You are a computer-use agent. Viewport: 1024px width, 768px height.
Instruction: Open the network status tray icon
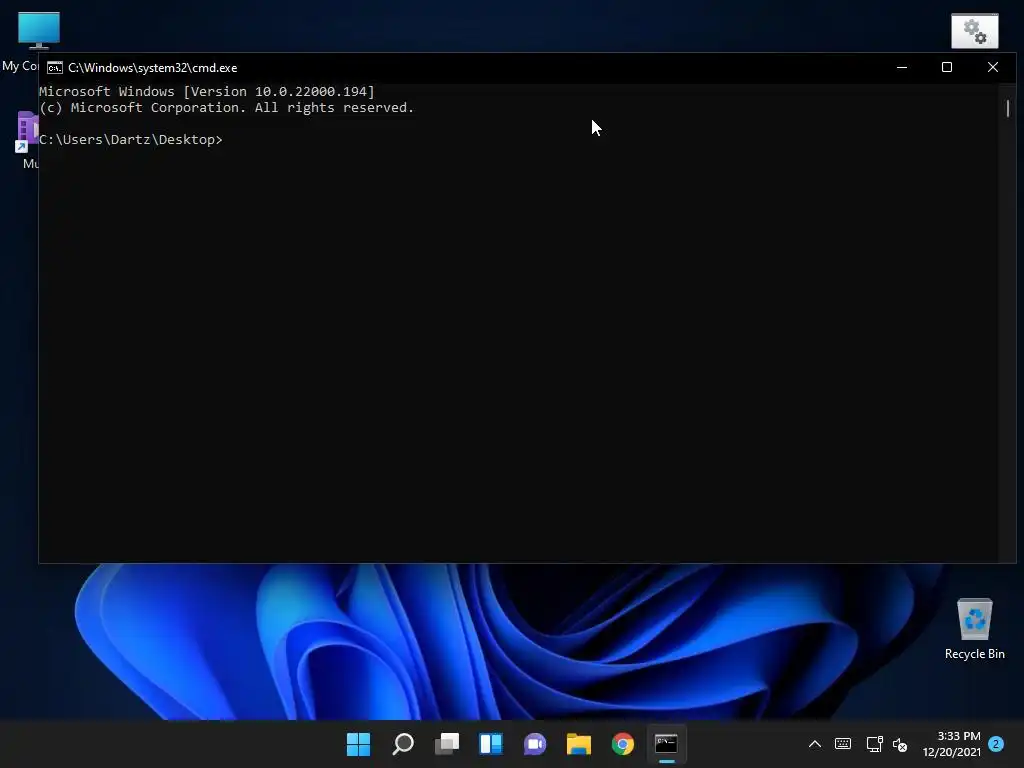pyautogui.click(x=874, y=744)
